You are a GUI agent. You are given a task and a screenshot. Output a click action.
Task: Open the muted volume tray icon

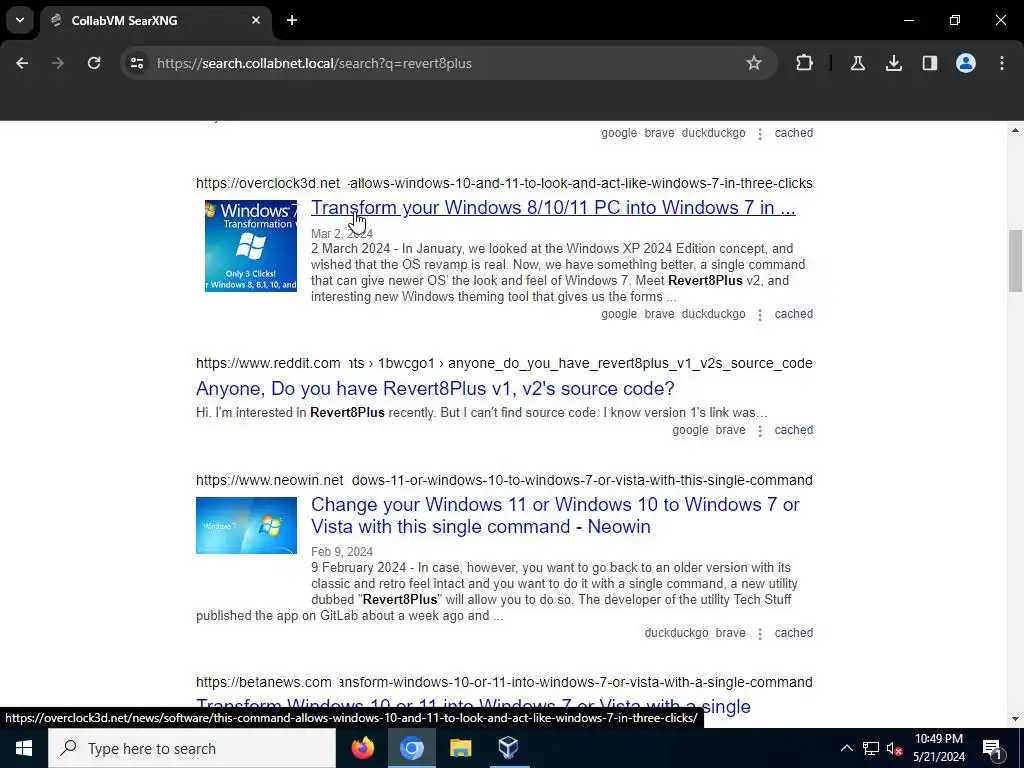[x=894, y=748]
